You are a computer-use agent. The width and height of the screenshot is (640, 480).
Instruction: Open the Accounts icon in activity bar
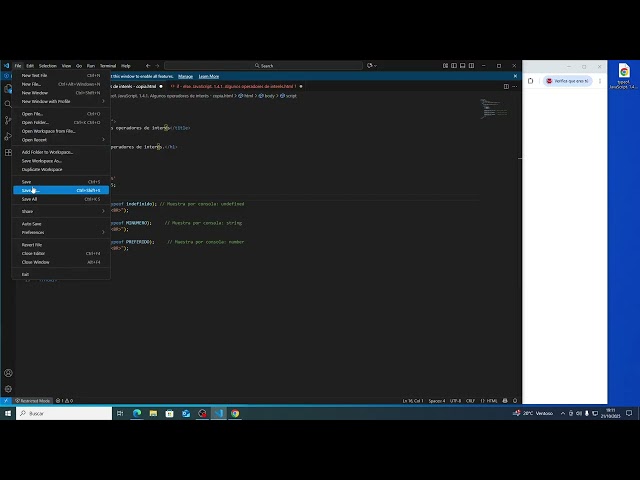pyautogui.click(x=8, y=373)
